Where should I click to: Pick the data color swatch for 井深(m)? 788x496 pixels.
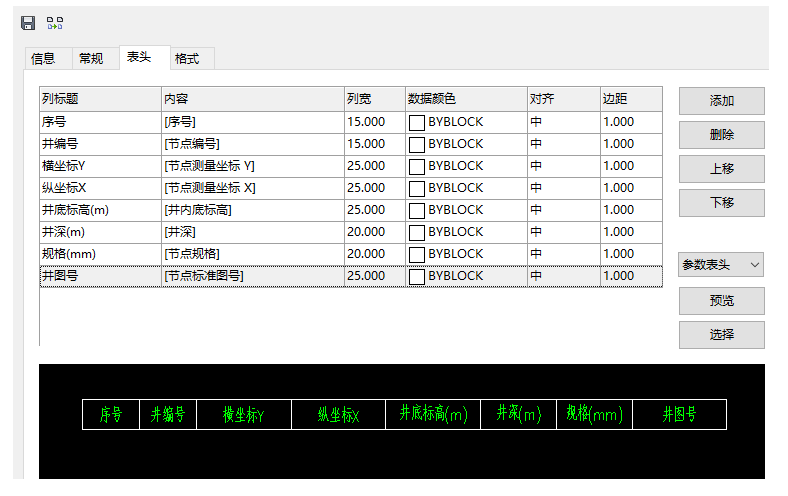tap(417, 232)
